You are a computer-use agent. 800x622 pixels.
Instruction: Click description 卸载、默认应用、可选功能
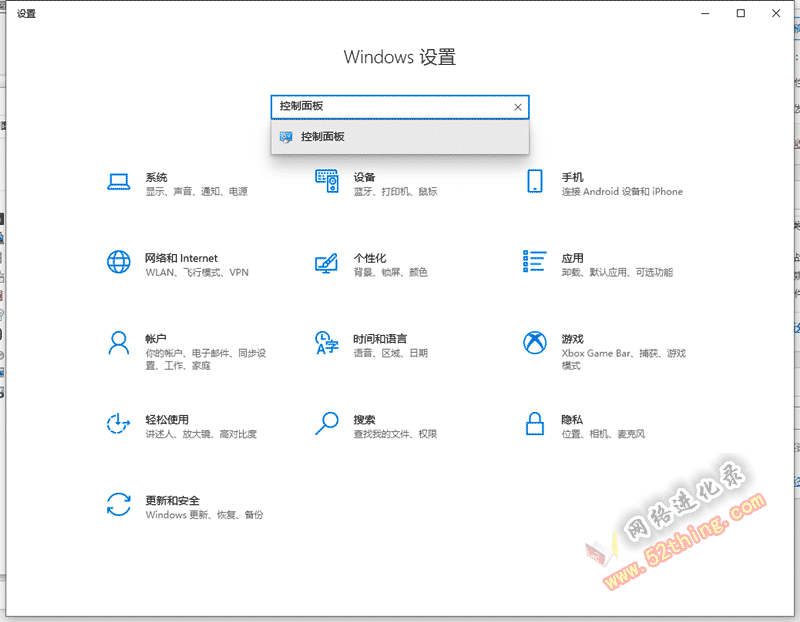(617, 272)
